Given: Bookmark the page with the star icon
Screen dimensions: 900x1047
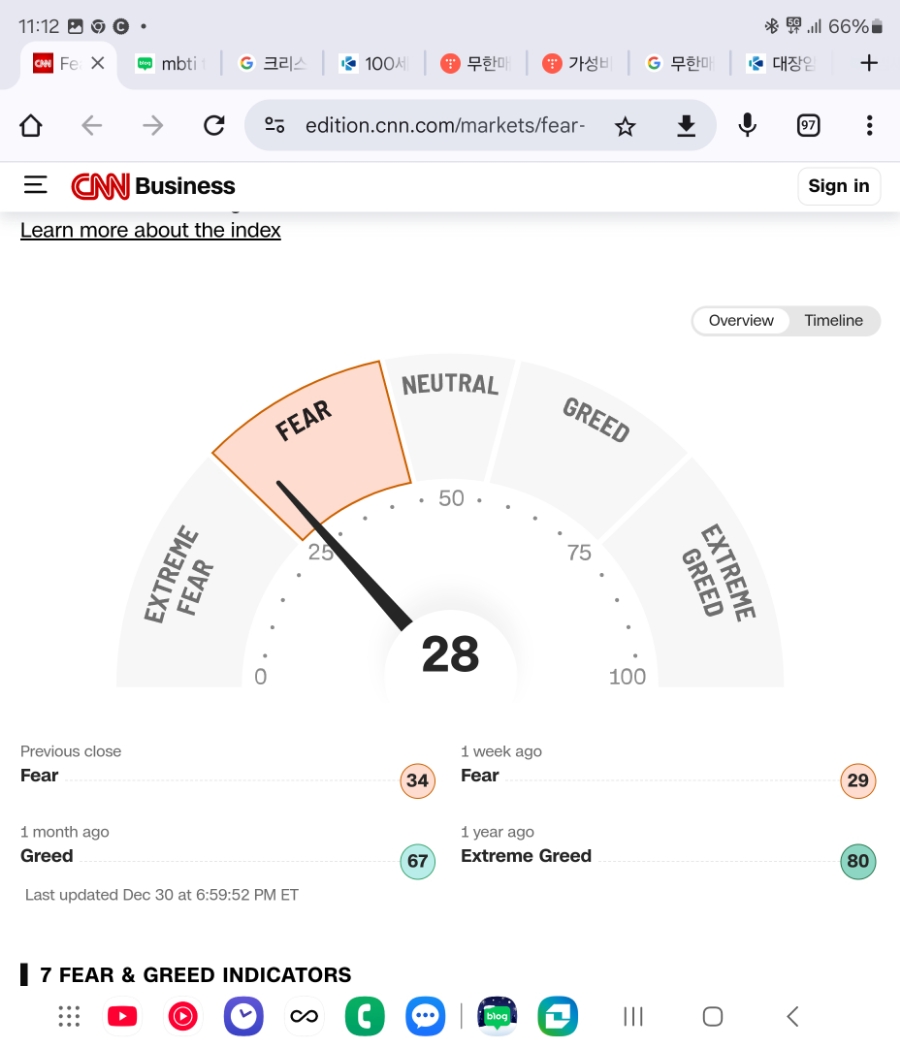Looking at the screenshot, I should [625, 126].
